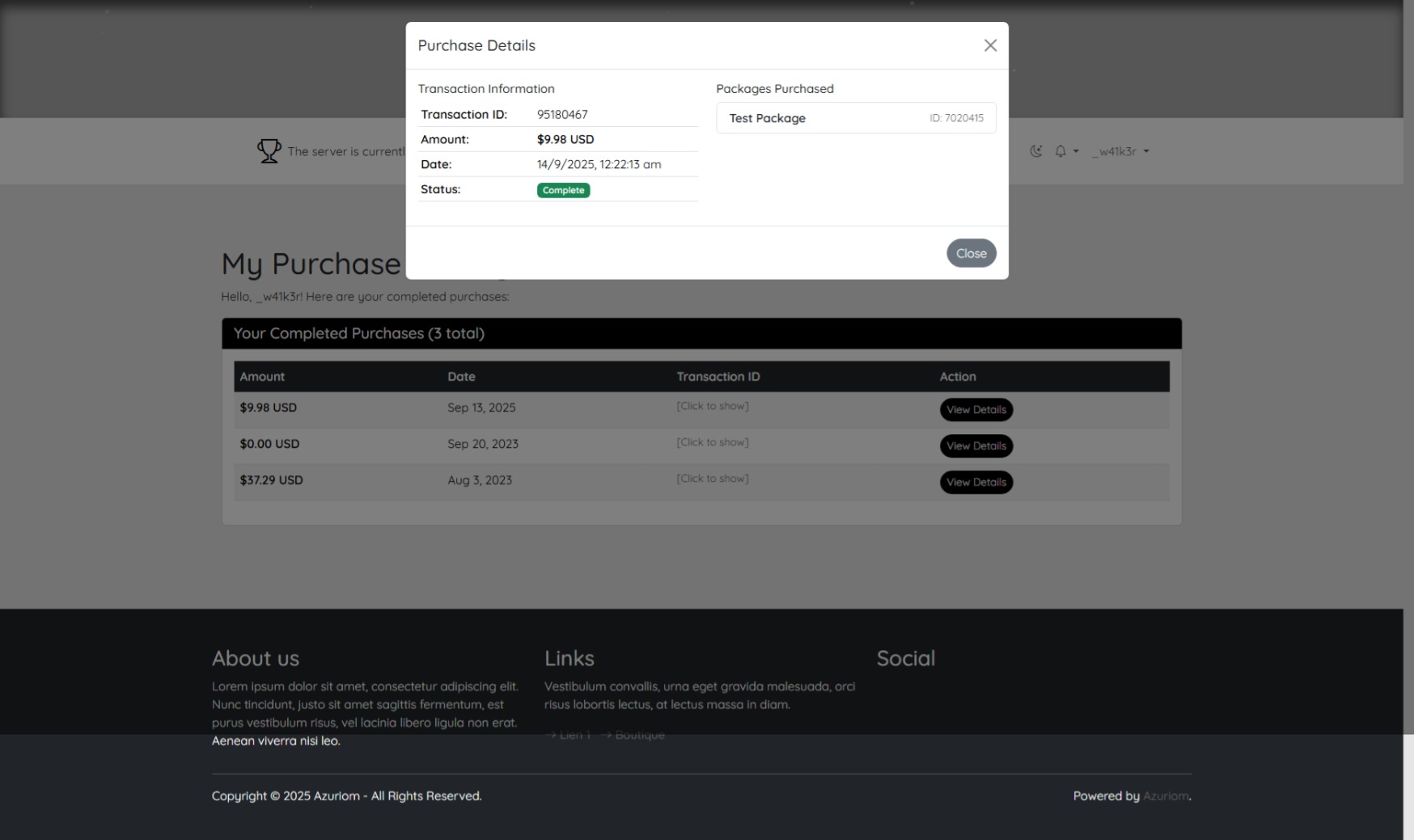Click the Amount column header in the table
The width and height of the screenshot is (1414, 840).
[262, 377]
